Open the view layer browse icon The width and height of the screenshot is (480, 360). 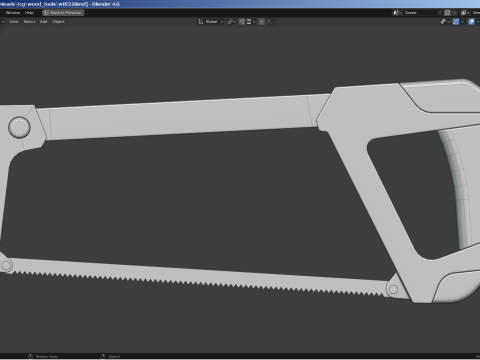pyautogui.click(x=465, y=13)
